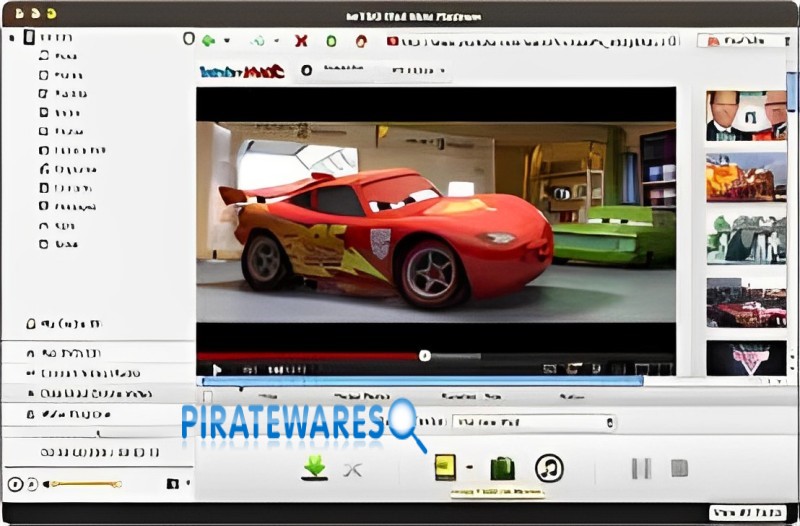Click the green download arrow button
This screenshot has height=526, width=800.
pyautogui.click(x=314, y=467)
